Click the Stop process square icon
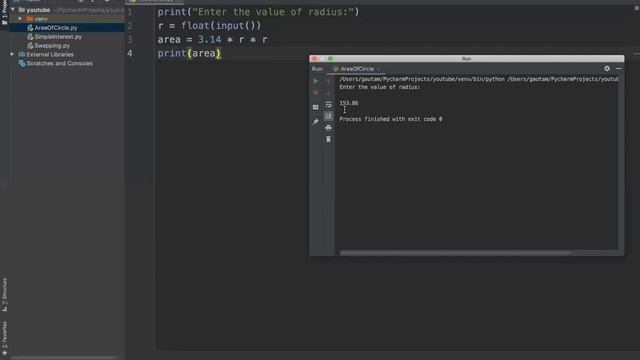The width and height of the screenshot is (640, 360). tap(316, 93)
